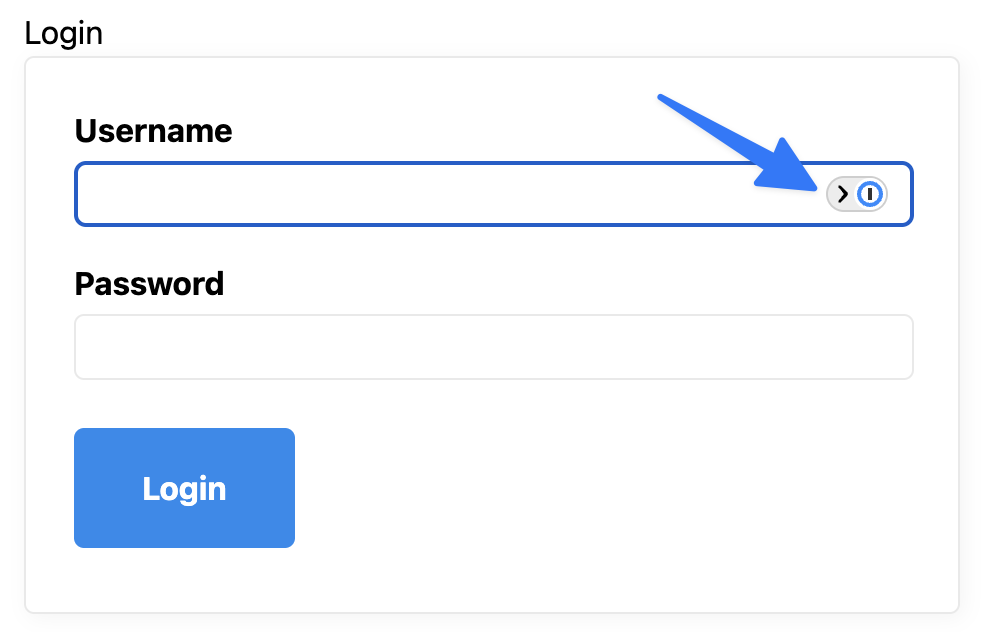984x632 pixels.
Task: Submit the form with the Login button
Action: click(184, 488)
